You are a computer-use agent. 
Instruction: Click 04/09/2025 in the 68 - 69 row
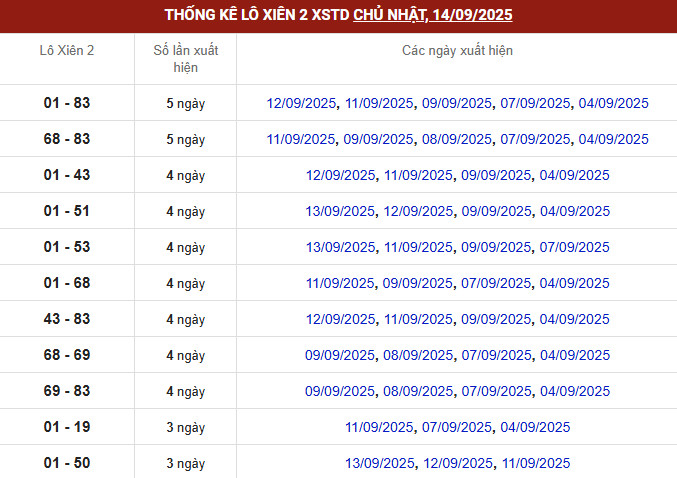(x=575, y=355)
